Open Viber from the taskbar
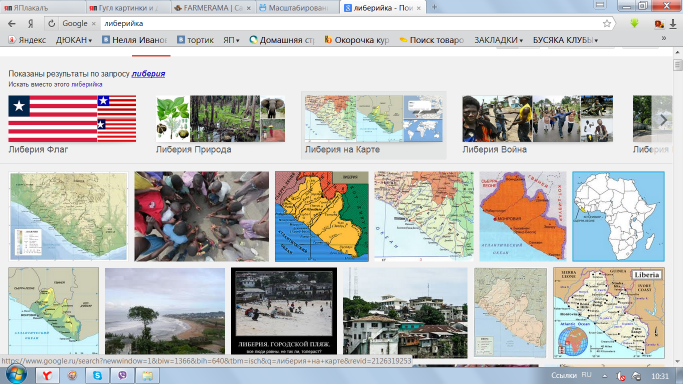This screenshot has height=384, width=683. click(x=122, y=375)
